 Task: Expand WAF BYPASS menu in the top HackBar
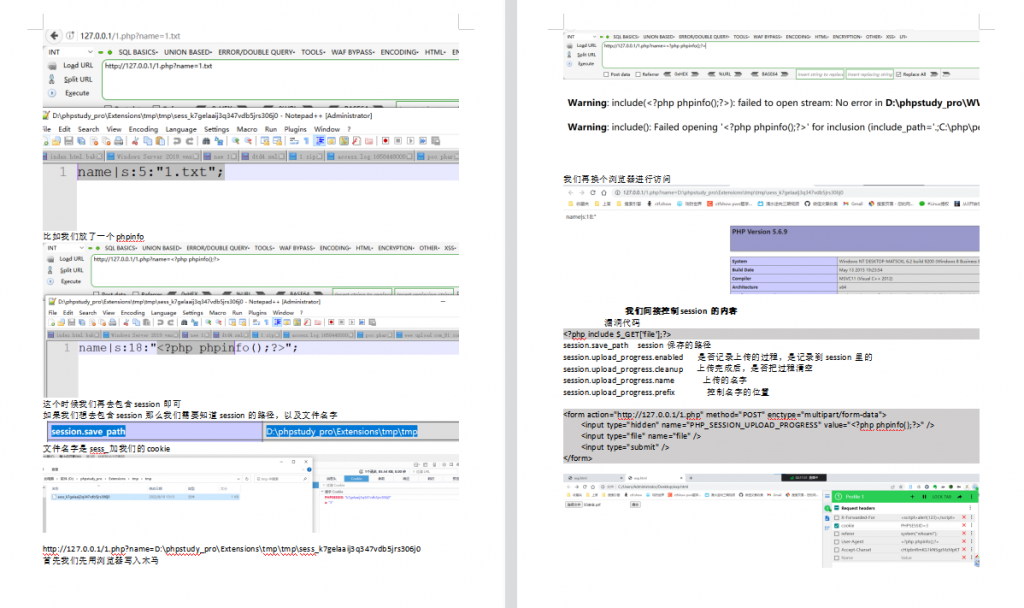tap(353, 52)
